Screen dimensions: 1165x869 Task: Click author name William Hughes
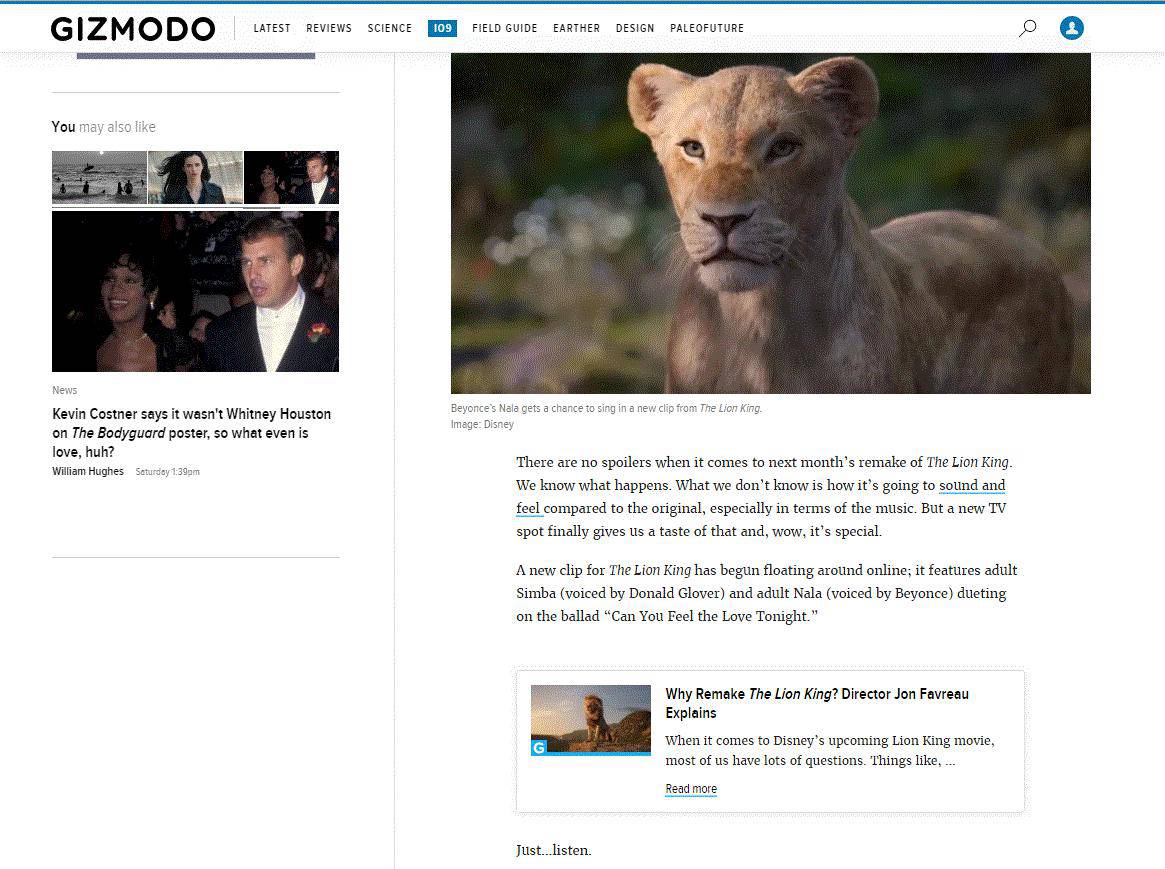88,472
